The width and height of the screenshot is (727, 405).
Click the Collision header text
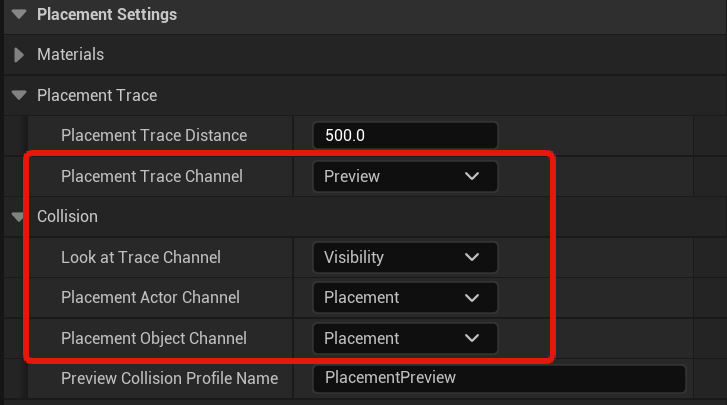coord(67,216)
